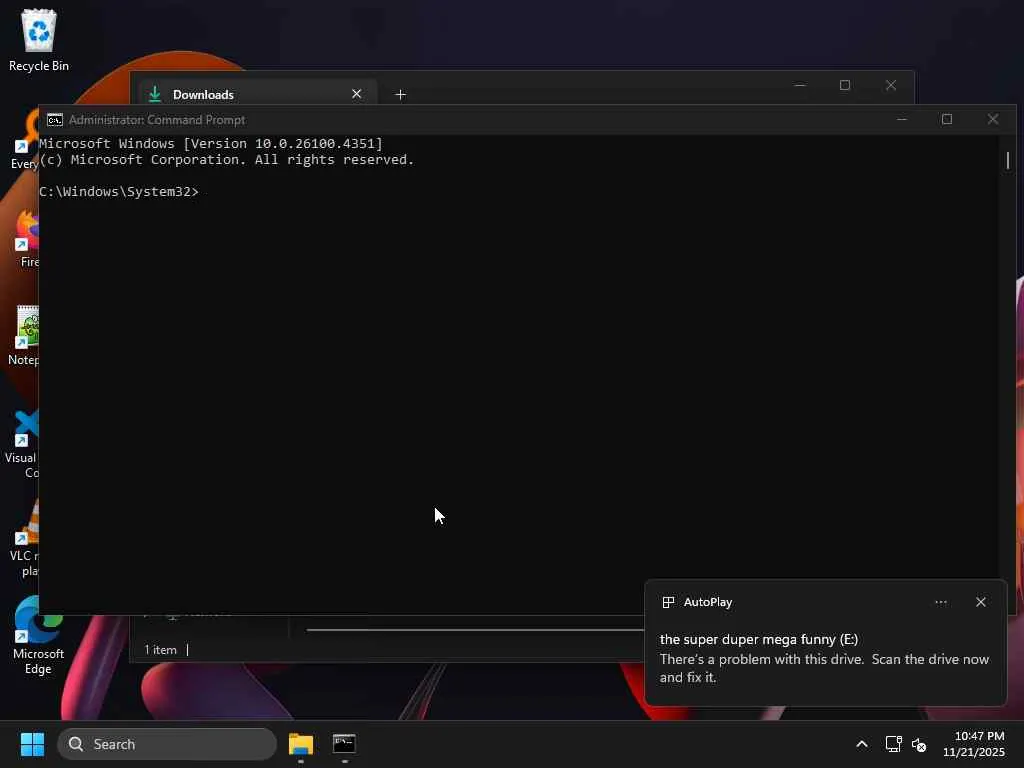Open the Windows Start menu
Viewport: 1024px width, 768px height.
32,744
